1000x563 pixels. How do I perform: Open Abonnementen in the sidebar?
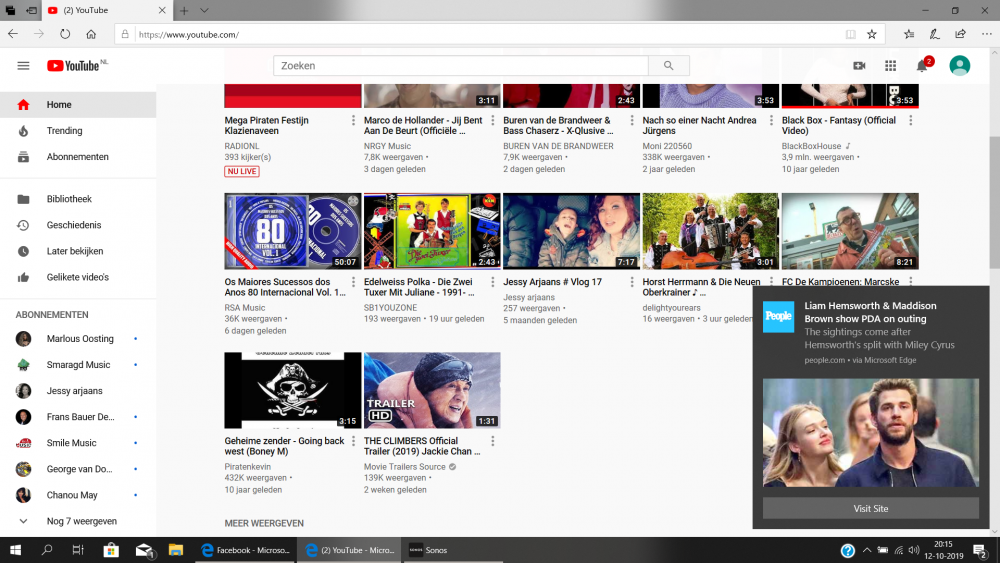pyautogui.click(x=78, y=157)
